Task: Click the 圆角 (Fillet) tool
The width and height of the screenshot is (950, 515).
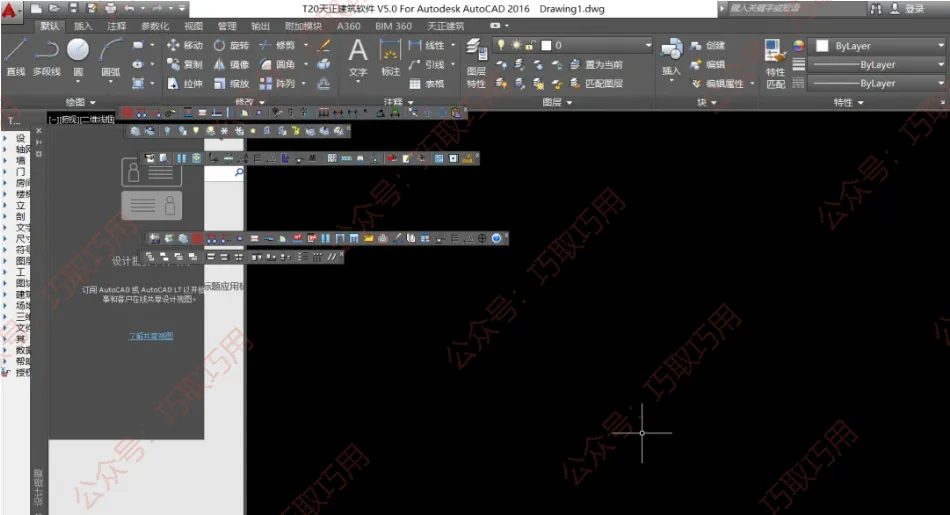Action: 277,64
